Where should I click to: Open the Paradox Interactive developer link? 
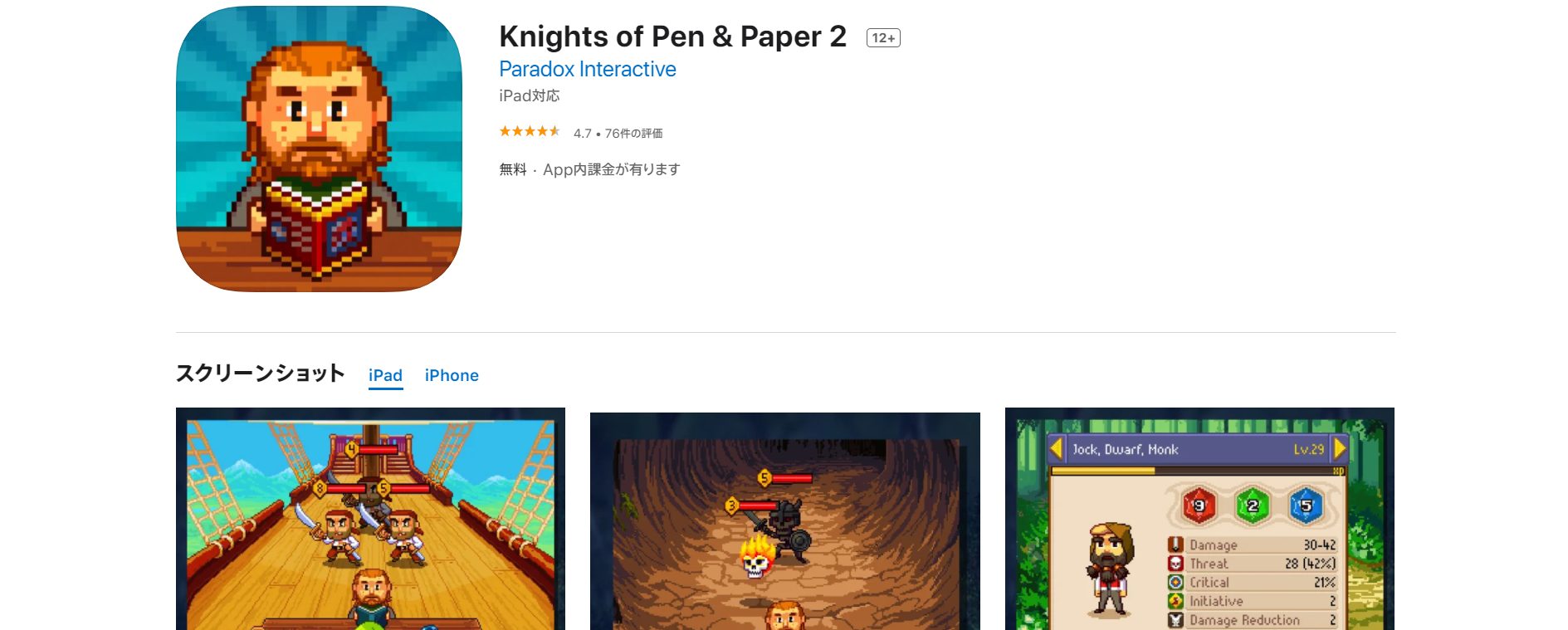pos(587,69)
